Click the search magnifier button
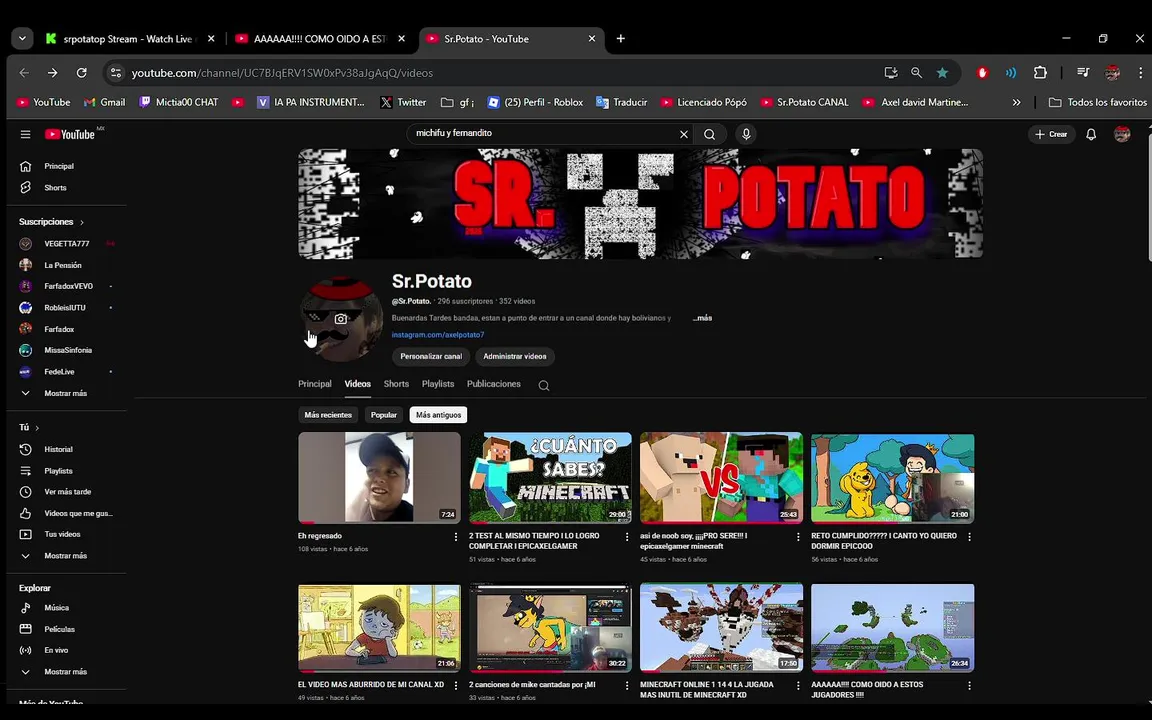 pos(710,134)
